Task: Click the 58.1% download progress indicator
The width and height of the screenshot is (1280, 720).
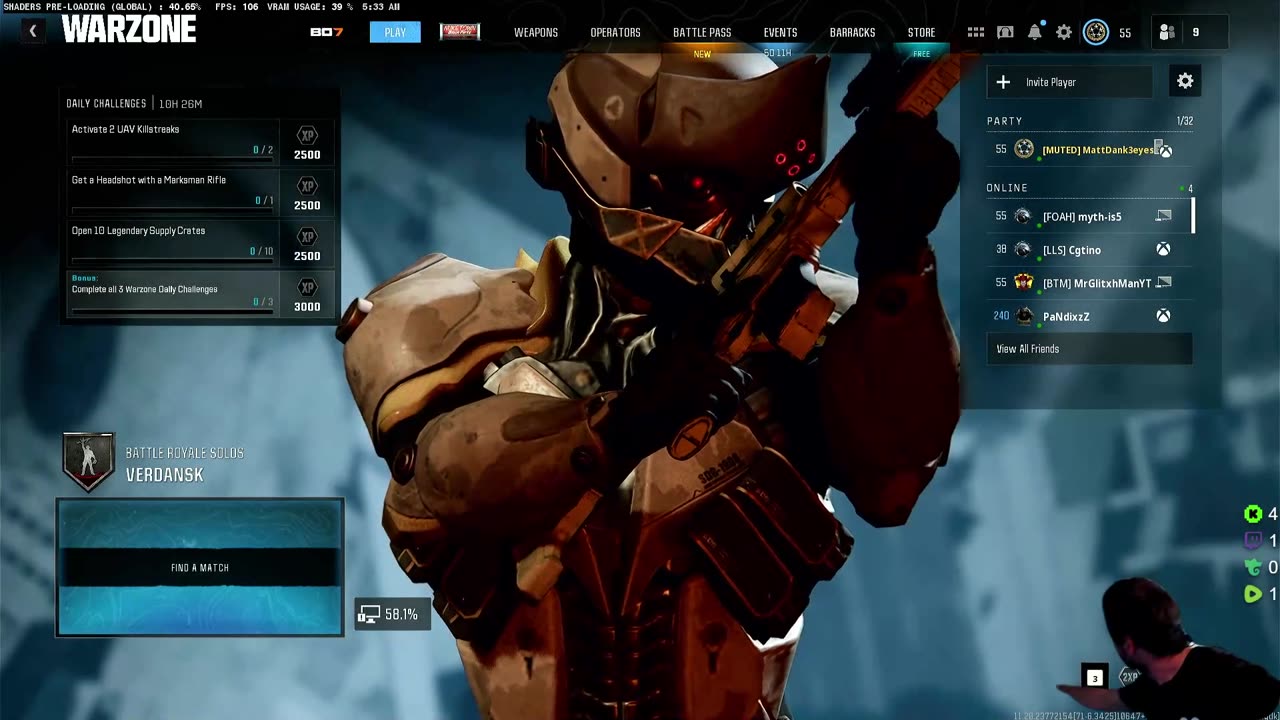Action: pyautogui.click(x=393, y=614)
